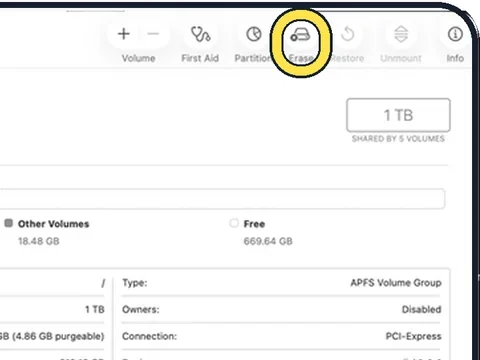Click the 1 TB value in left table
480x360 pixels.
(x=95, y=310)
